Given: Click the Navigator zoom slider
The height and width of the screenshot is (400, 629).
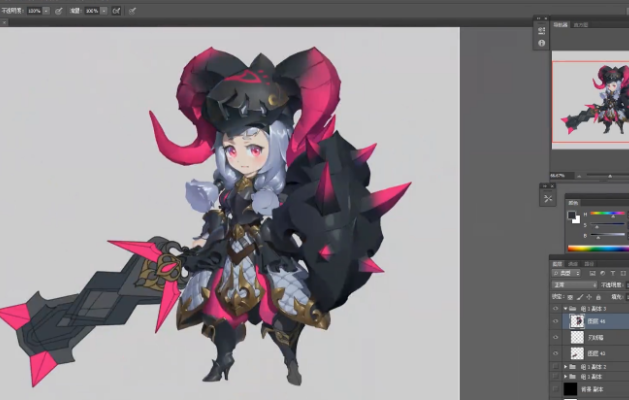Looking at the screenshot, I should click(608, 176).
